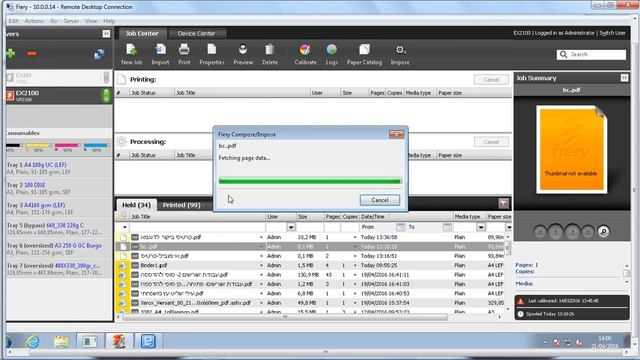Viewport: 640px width, 360px height.
Task: Close the Fiery Compose/Impose dialog
Action: tap(396, 134)
